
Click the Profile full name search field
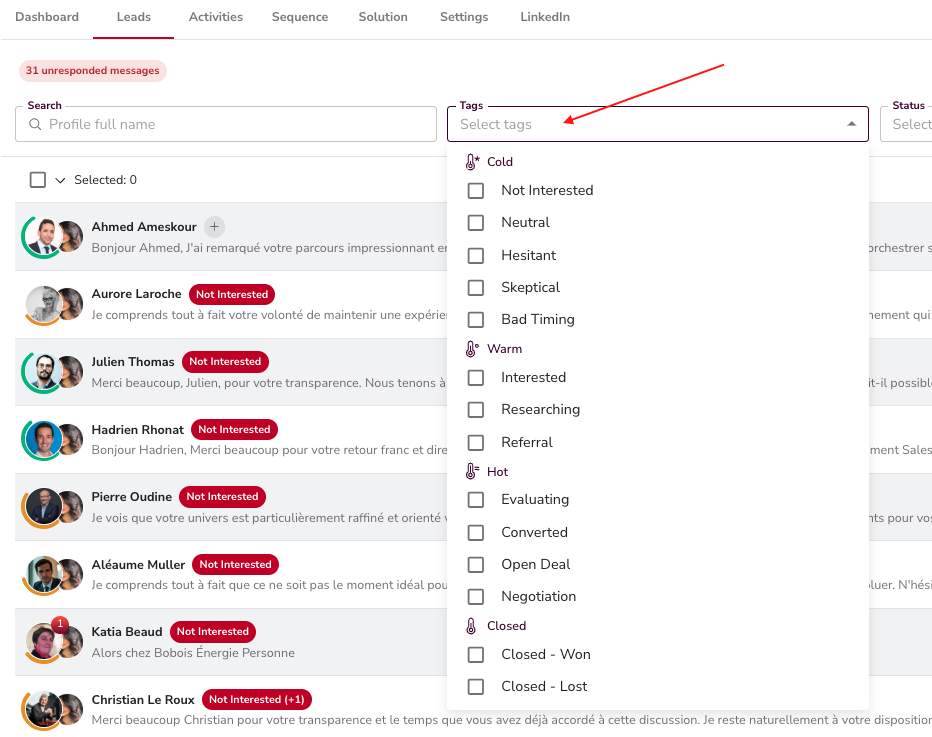236,124
